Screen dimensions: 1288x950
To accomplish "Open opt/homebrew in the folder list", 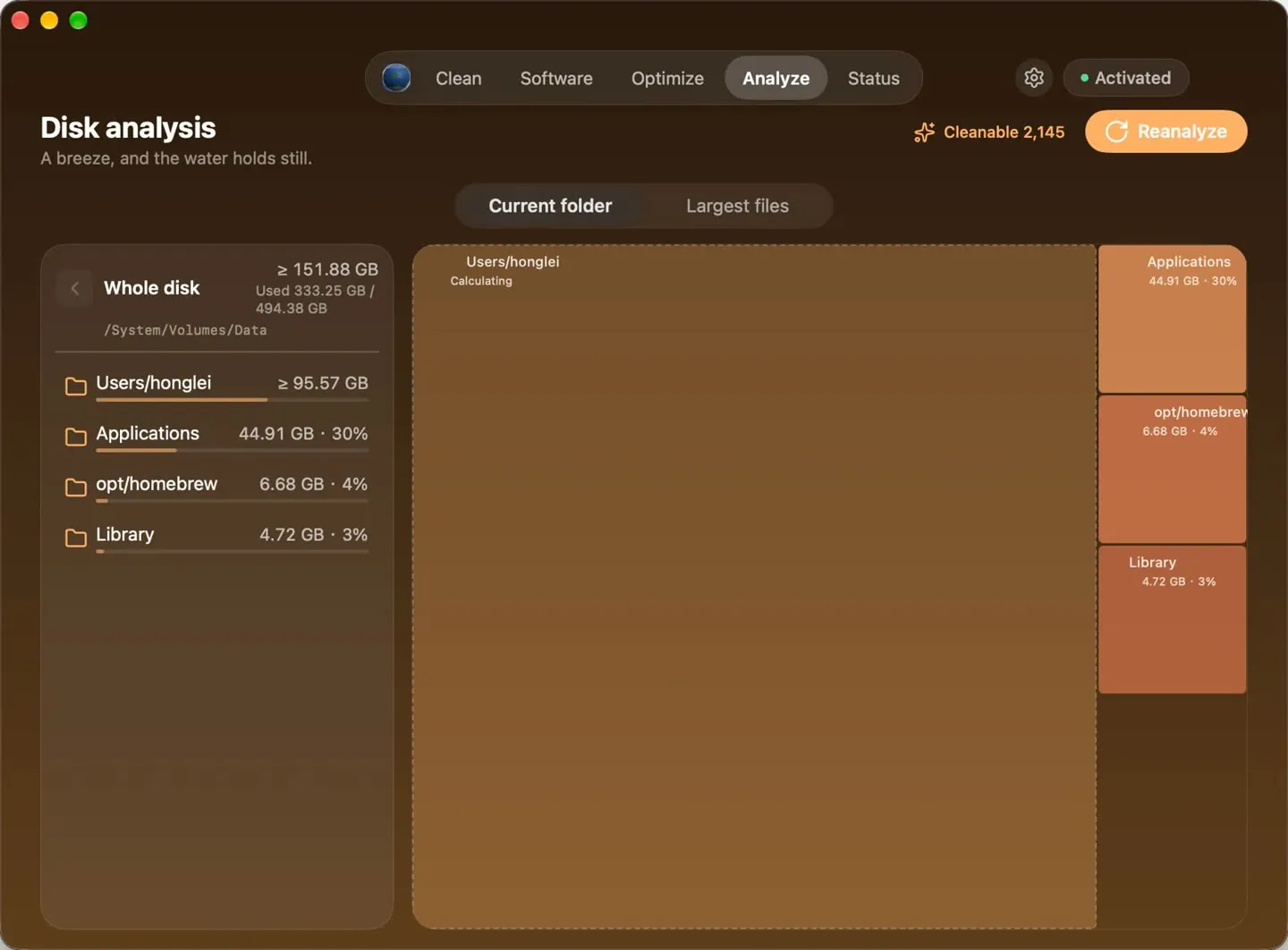I will click(x=216, y=487).
